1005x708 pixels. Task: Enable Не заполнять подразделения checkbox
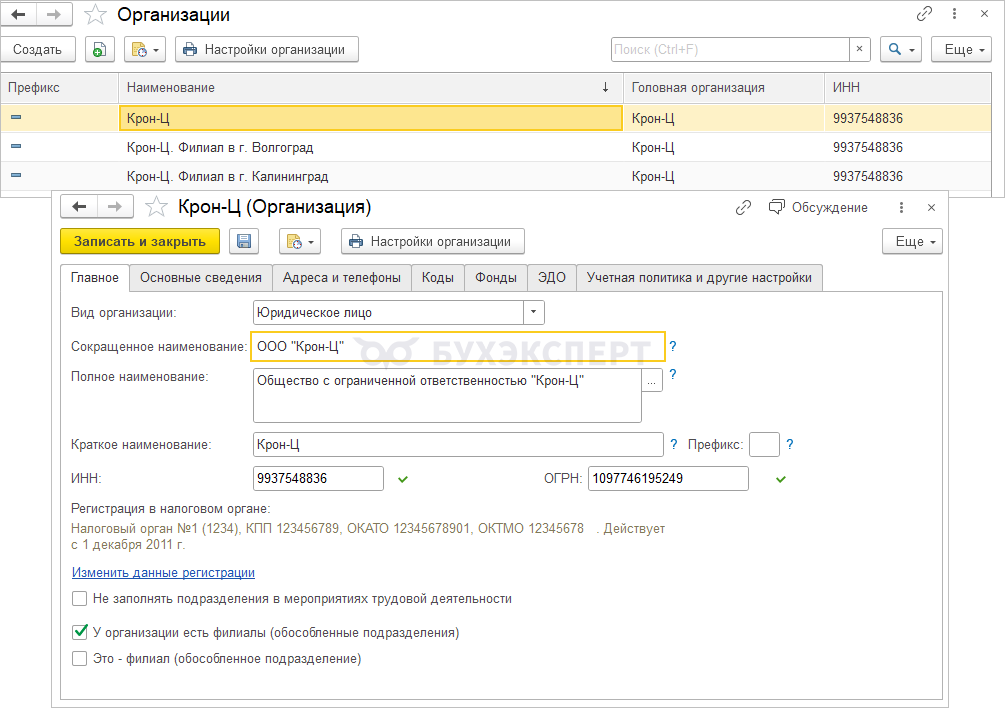point(80,599)
